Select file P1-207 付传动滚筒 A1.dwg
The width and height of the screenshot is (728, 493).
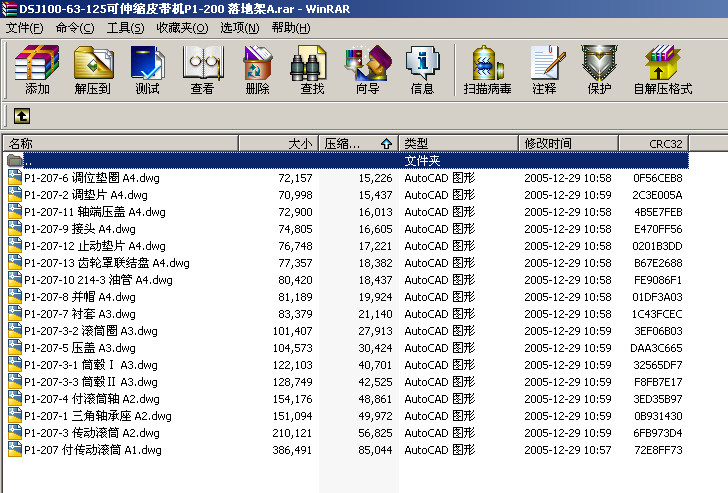93,450
